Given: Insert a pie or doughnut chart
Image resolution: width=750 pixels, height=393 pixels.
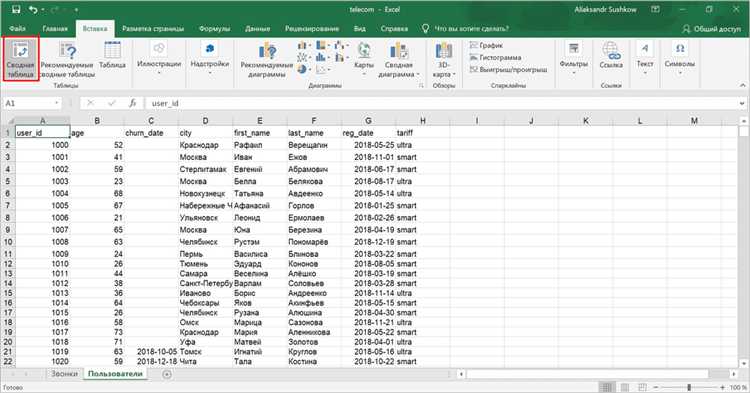Looking at the screenshot, I should click(303, 69).
